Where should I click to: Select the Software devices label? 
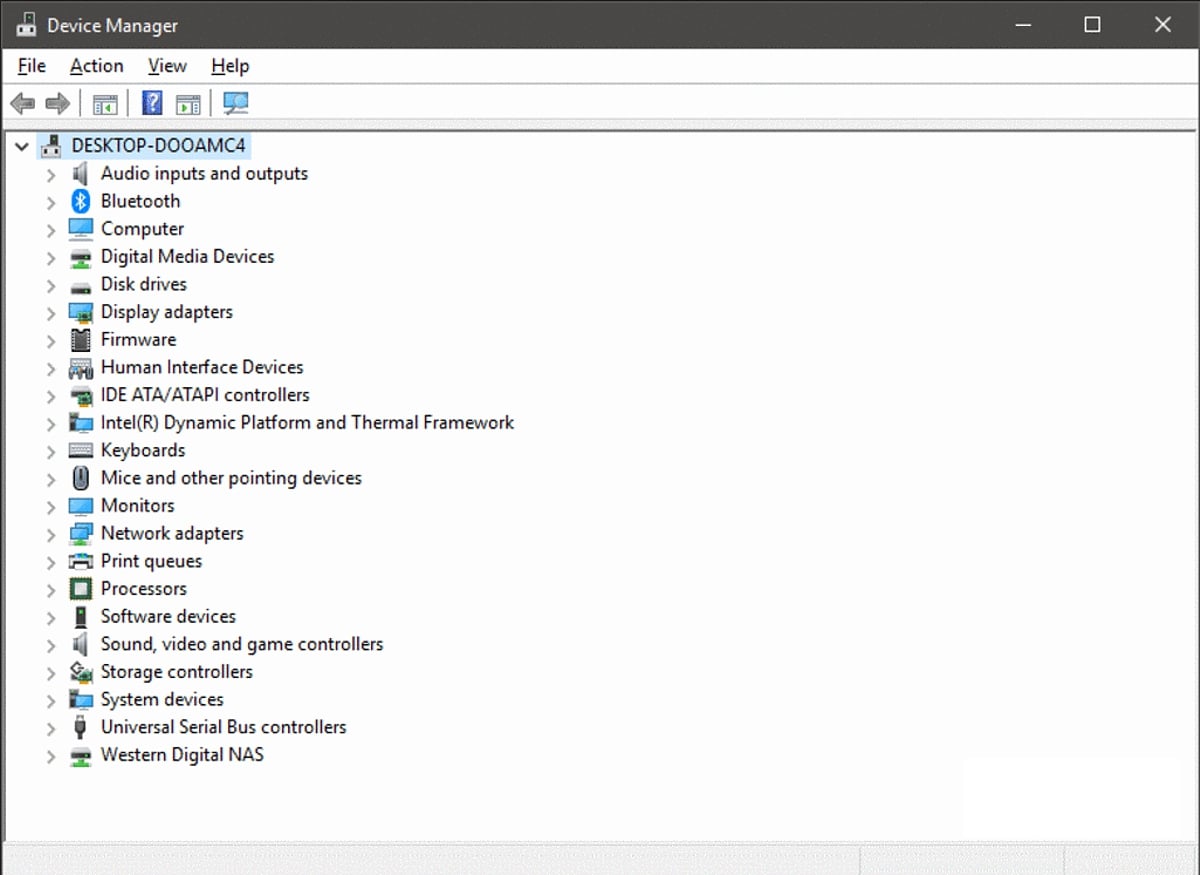[x=168, y=616]
